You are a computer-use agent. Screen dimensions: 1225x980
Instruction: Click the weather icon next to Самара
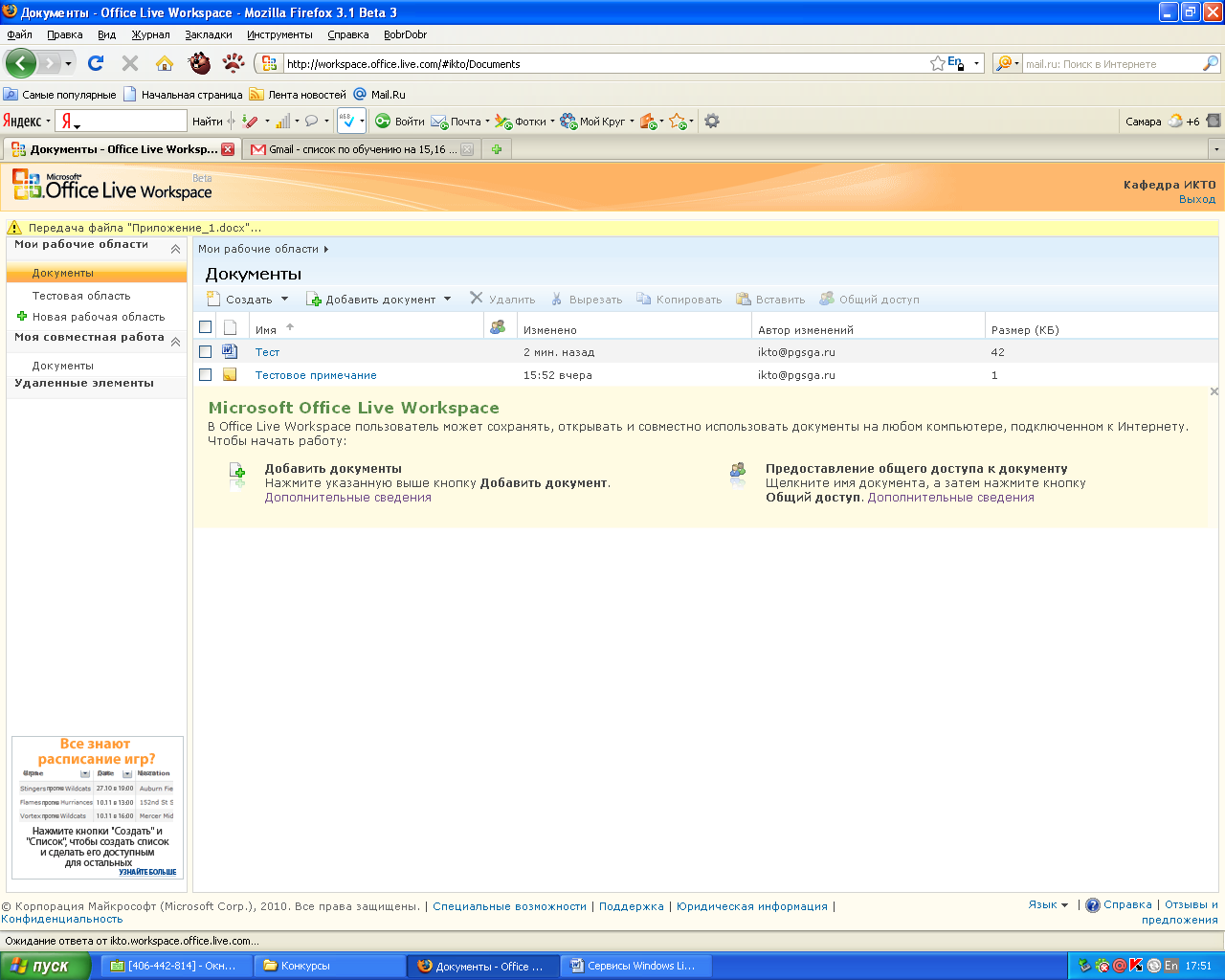point(1175,121)
